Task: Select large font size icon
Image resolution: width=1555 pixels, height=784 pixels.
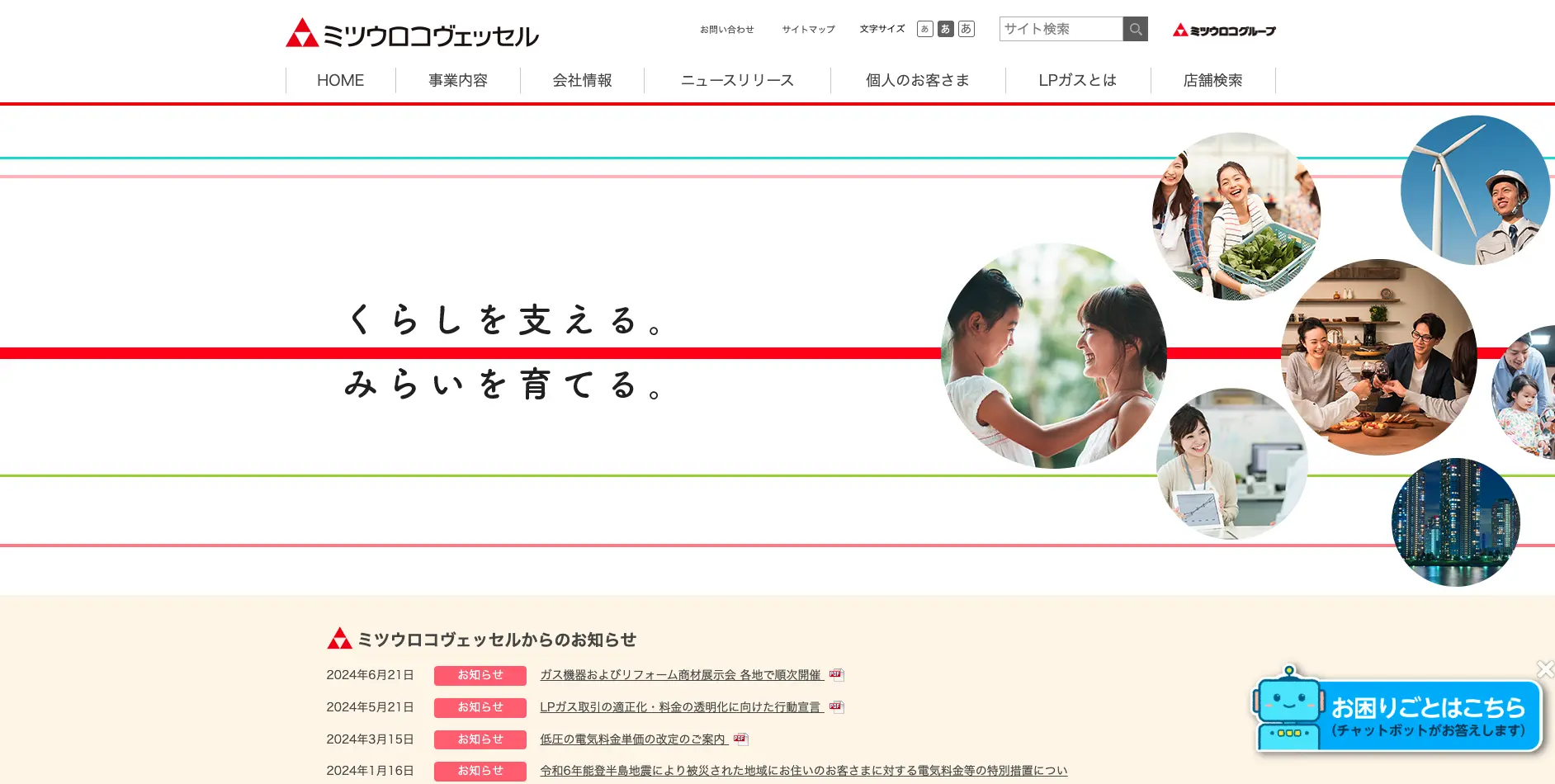Action: (x=967, y=29)
